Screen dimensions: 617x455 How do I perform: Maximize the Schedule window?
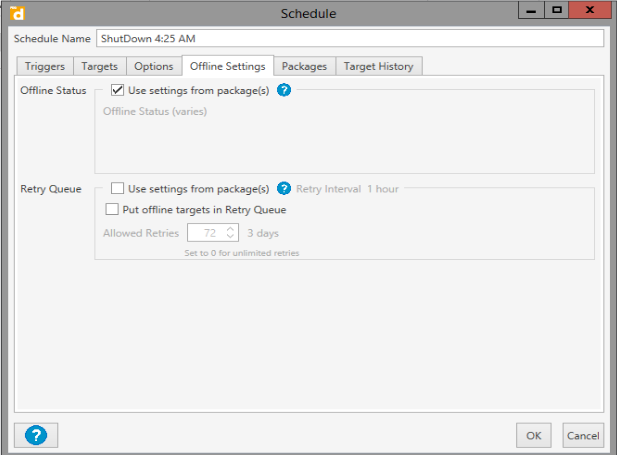point(557,10)
